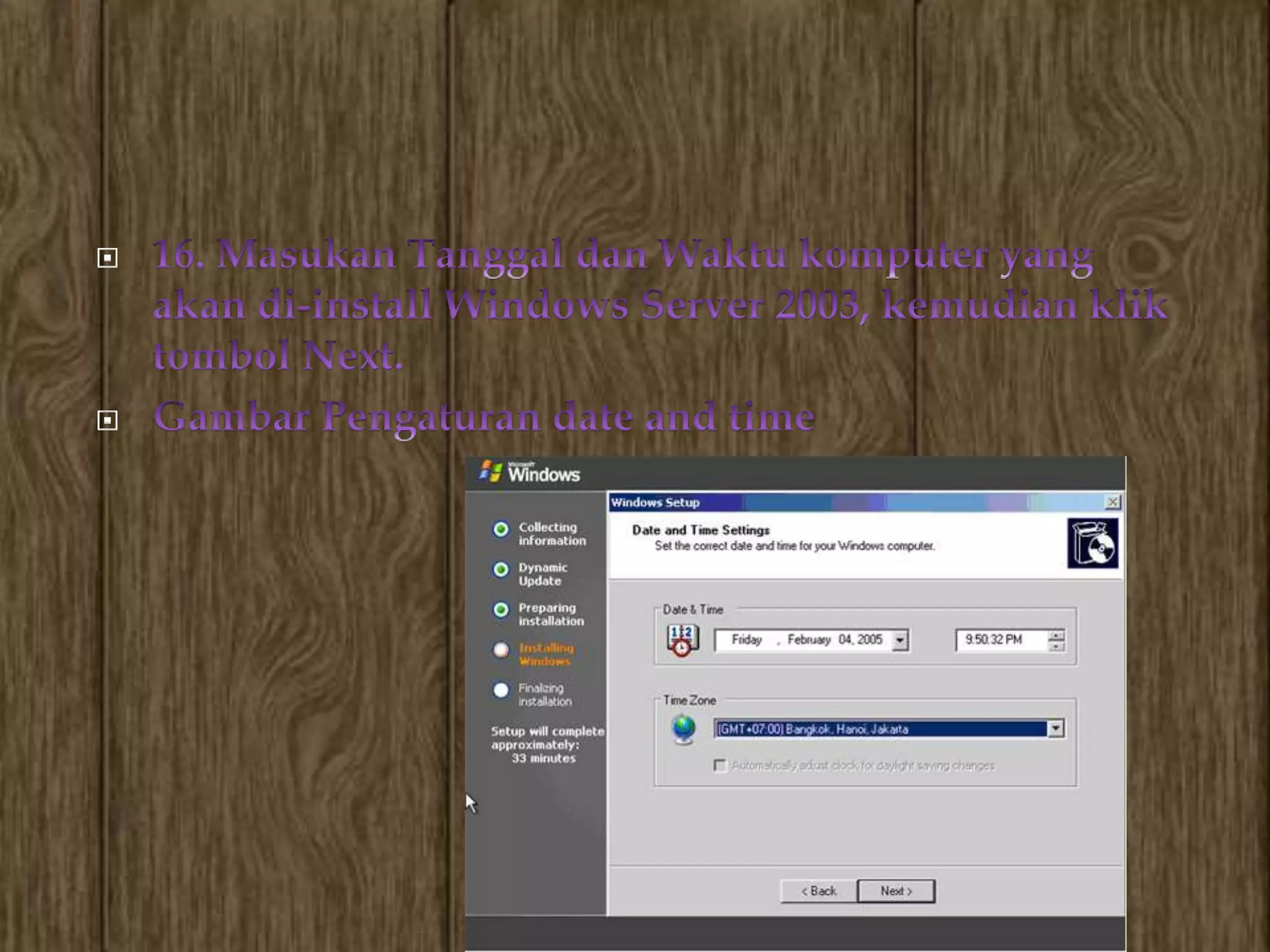Click the Dynamic Update step indicator
Screen dimensions: 1270x952
501,570
